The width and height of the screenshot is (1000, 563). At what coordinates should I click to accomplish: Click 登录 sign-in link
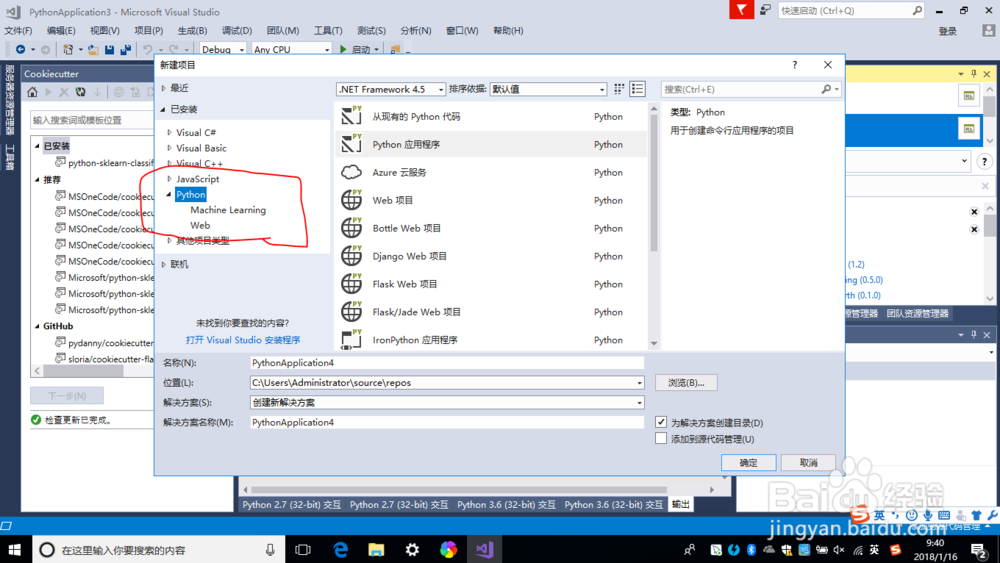point(948,31)
